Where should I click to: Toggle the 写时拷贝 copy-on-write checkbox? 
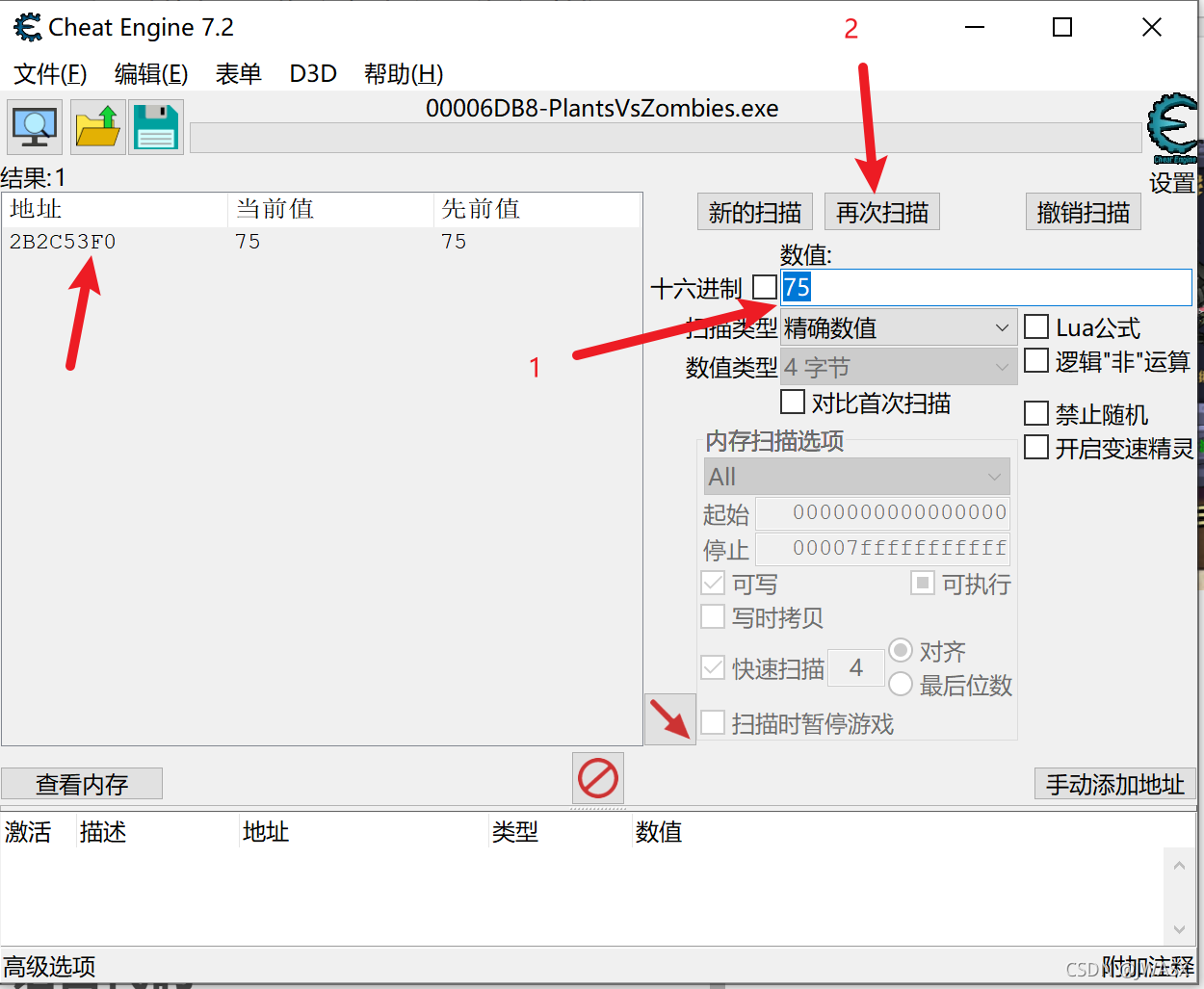click(x=713, y=616)
